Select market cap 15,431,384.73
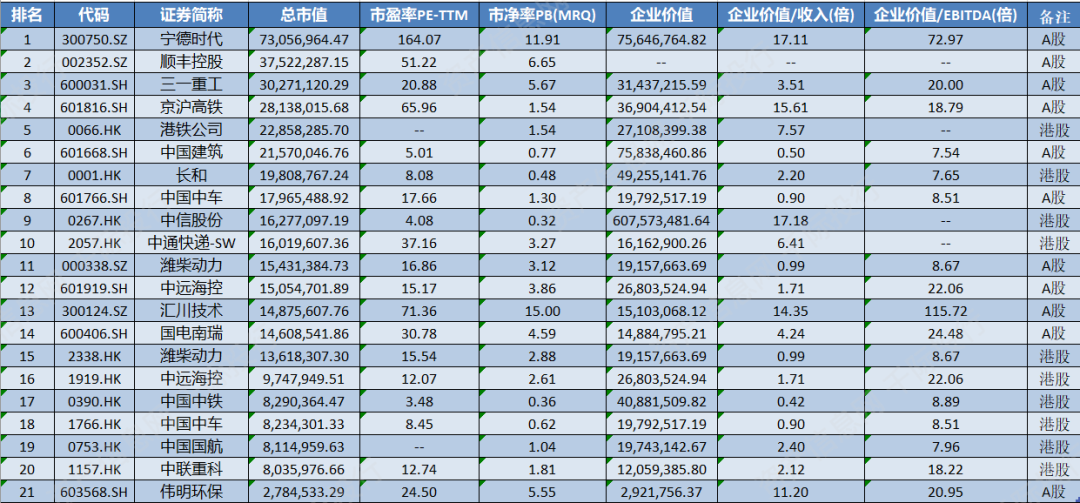This screenshot has height=503, width=1080. (x=304, y=266)
